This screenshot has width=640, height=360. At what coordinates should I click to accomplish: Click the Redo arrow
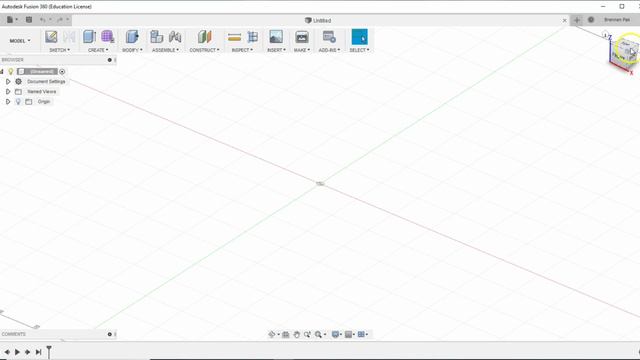60,20
